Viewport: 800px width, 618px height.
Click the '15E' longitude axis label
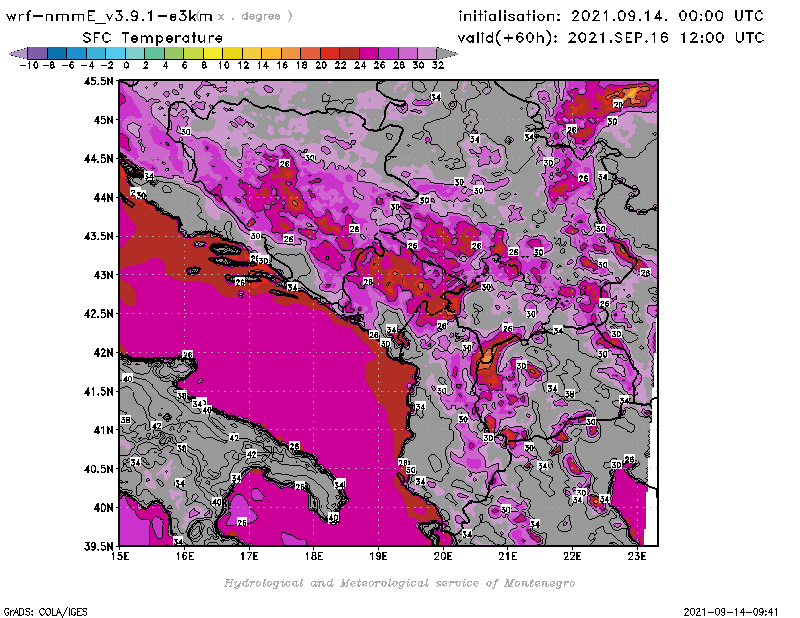120,556
